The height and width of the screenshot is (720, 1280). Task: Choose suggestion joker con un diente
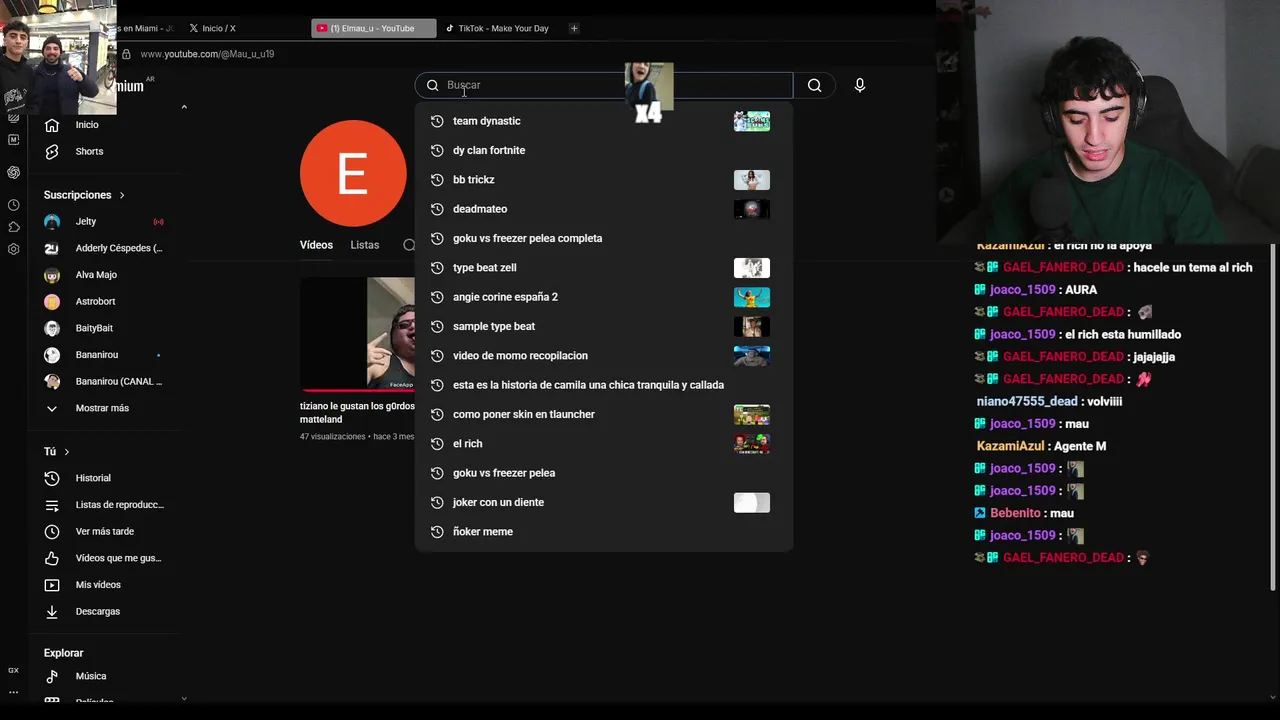[x=604, y=502]
